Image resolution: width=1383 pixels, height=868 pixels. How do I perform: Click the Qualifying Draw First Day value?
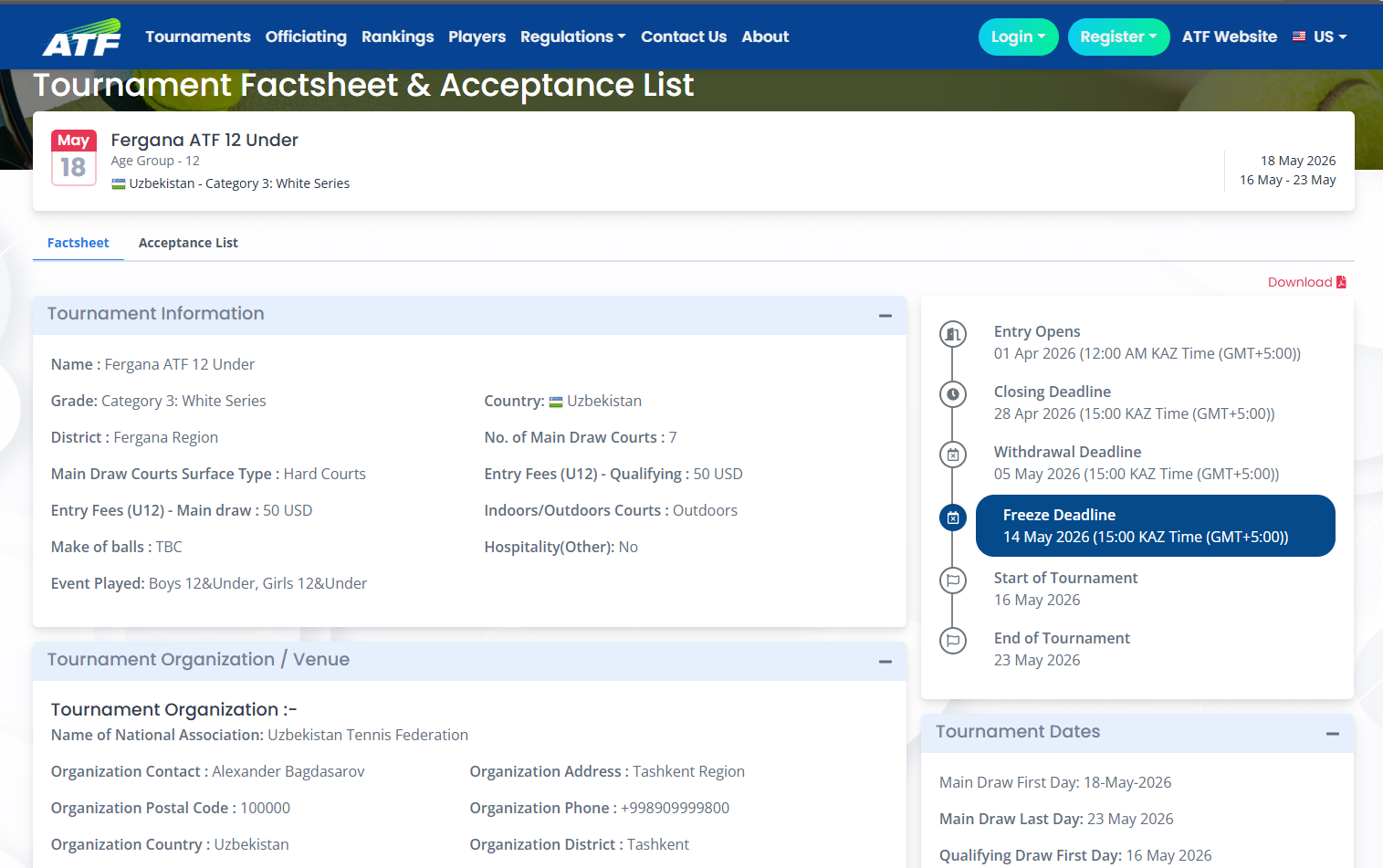click(1169, 855)
